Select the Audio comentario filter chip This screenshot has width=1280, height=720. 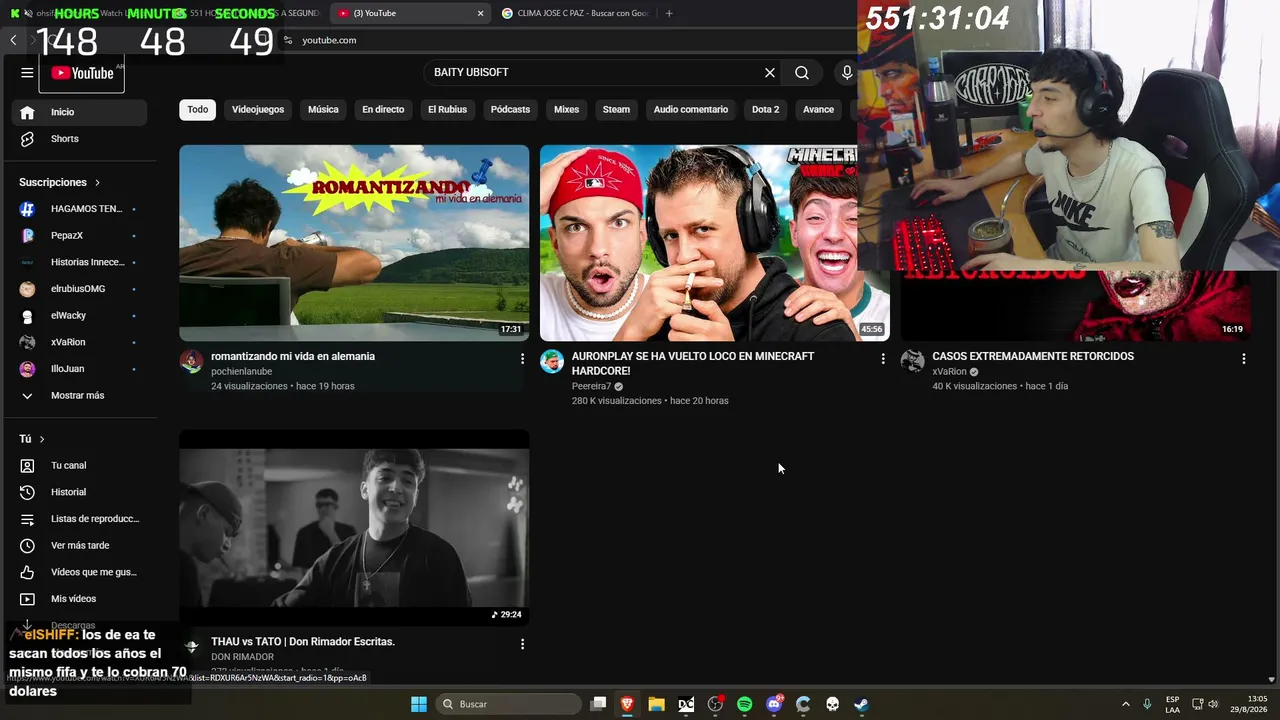[x=691, y=110]
